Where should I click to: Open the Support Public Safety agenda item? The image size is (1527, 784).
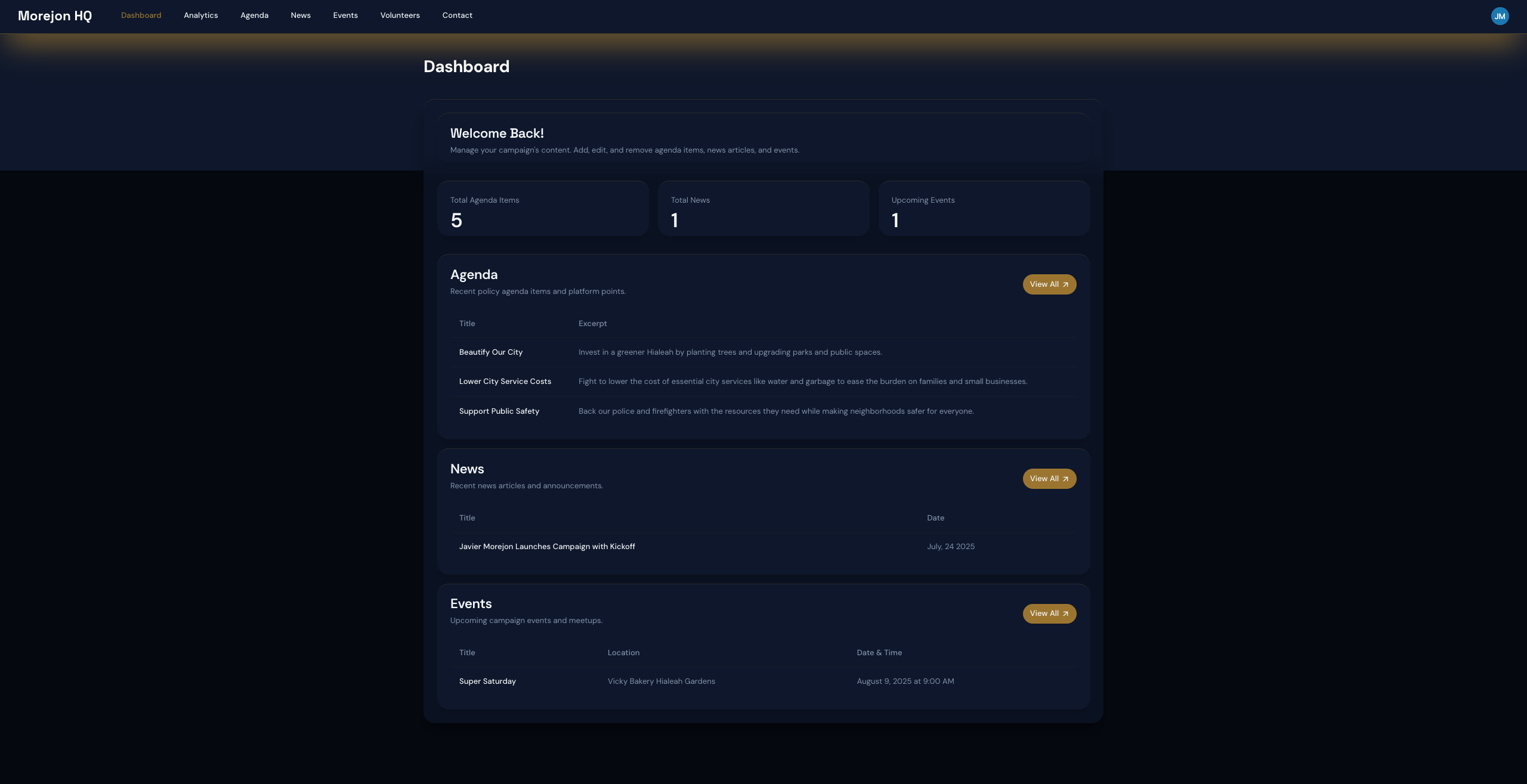click(499, 411)
